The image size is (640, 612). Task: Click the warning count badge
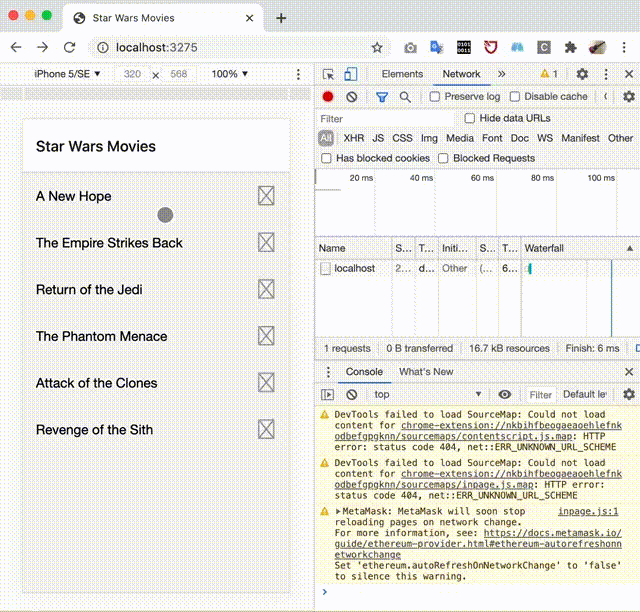click(x=549, y=74)
